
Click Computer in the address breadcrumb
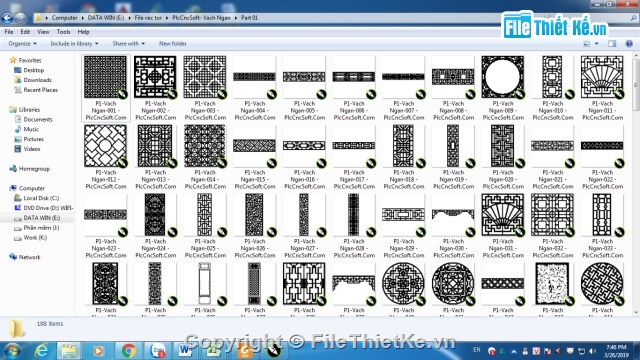64,18
